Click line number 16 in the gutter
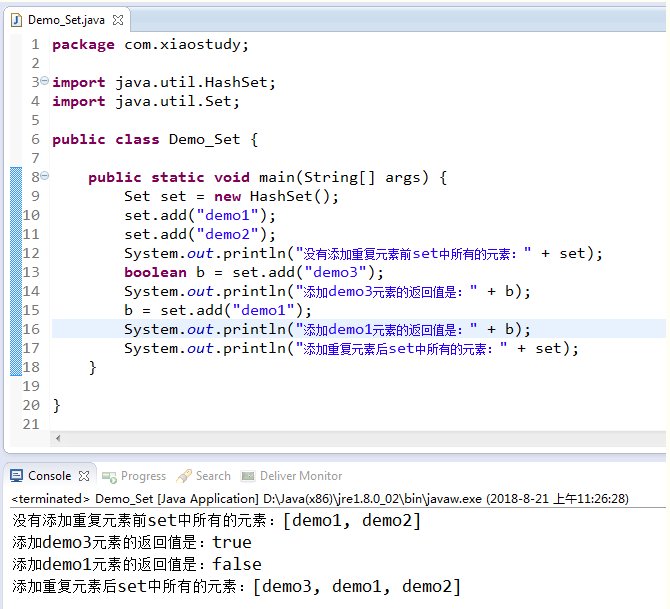The height and width of the screenshot is (609, 670). (31, 329)
